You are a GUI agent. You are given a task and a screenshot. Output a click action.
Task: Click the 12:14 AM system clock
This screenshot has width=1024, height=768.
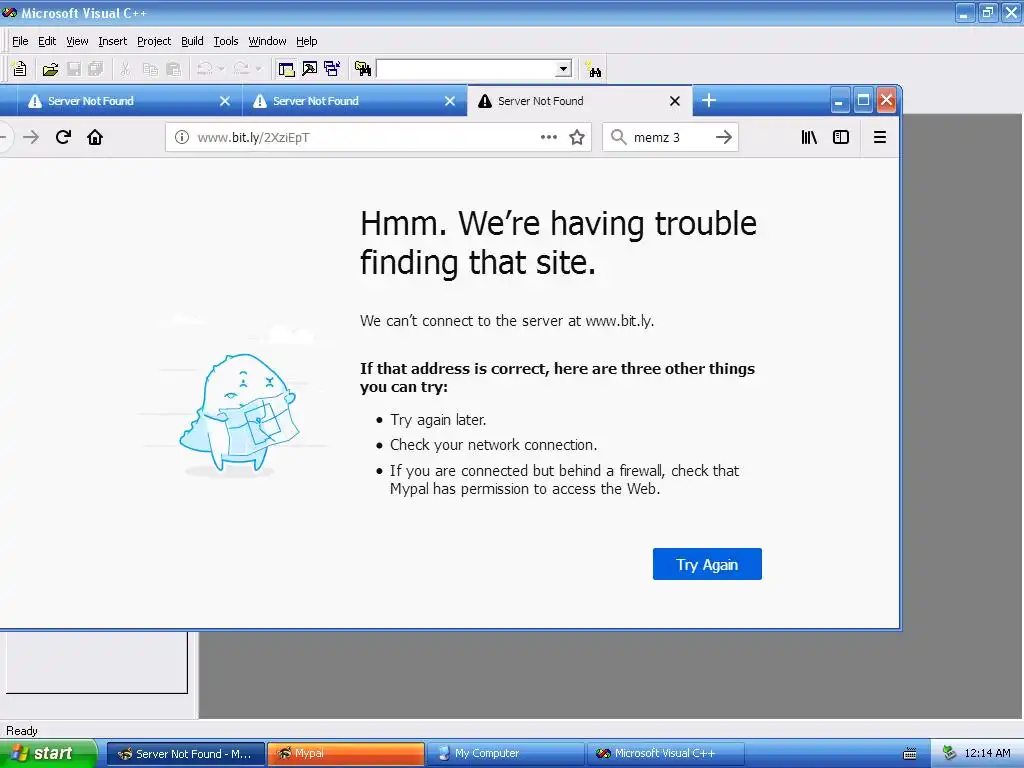[x=987, y=754]
